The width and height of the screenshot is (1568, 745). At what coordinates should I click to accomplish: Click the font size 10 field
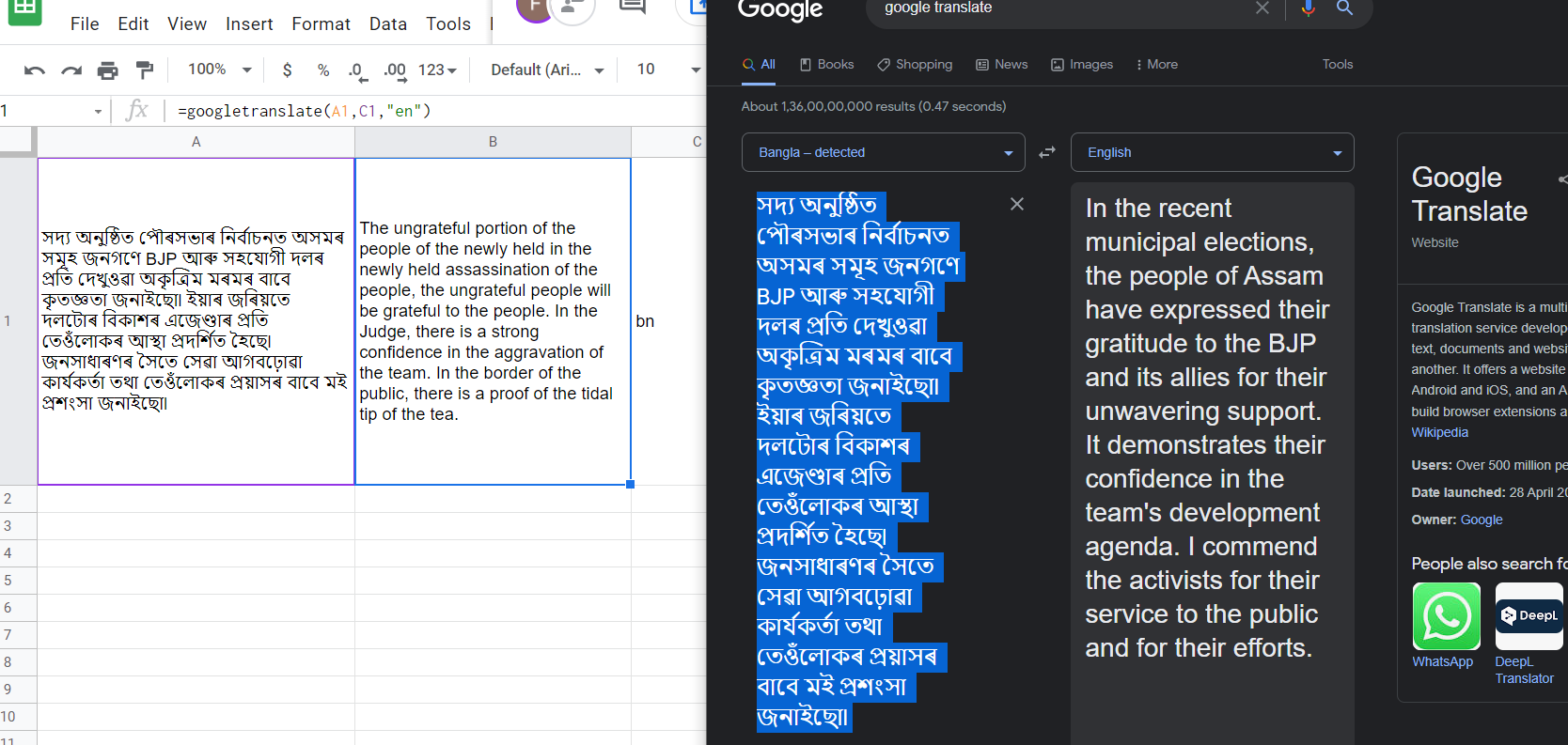[x=646, y=70]
